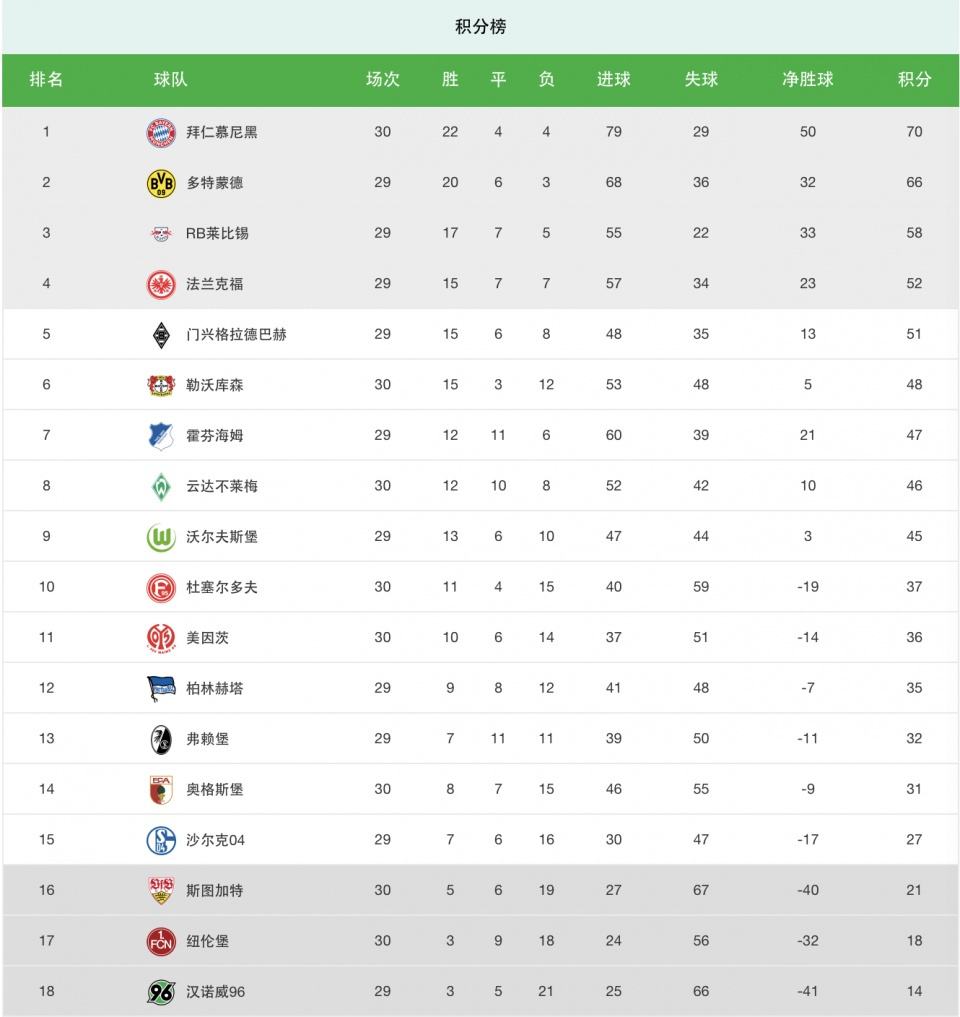The height and width of the screenshot is (1017, 960).
Task: Click the Eintracht Frankfurt eagle logo
Action: coord(161,284)
